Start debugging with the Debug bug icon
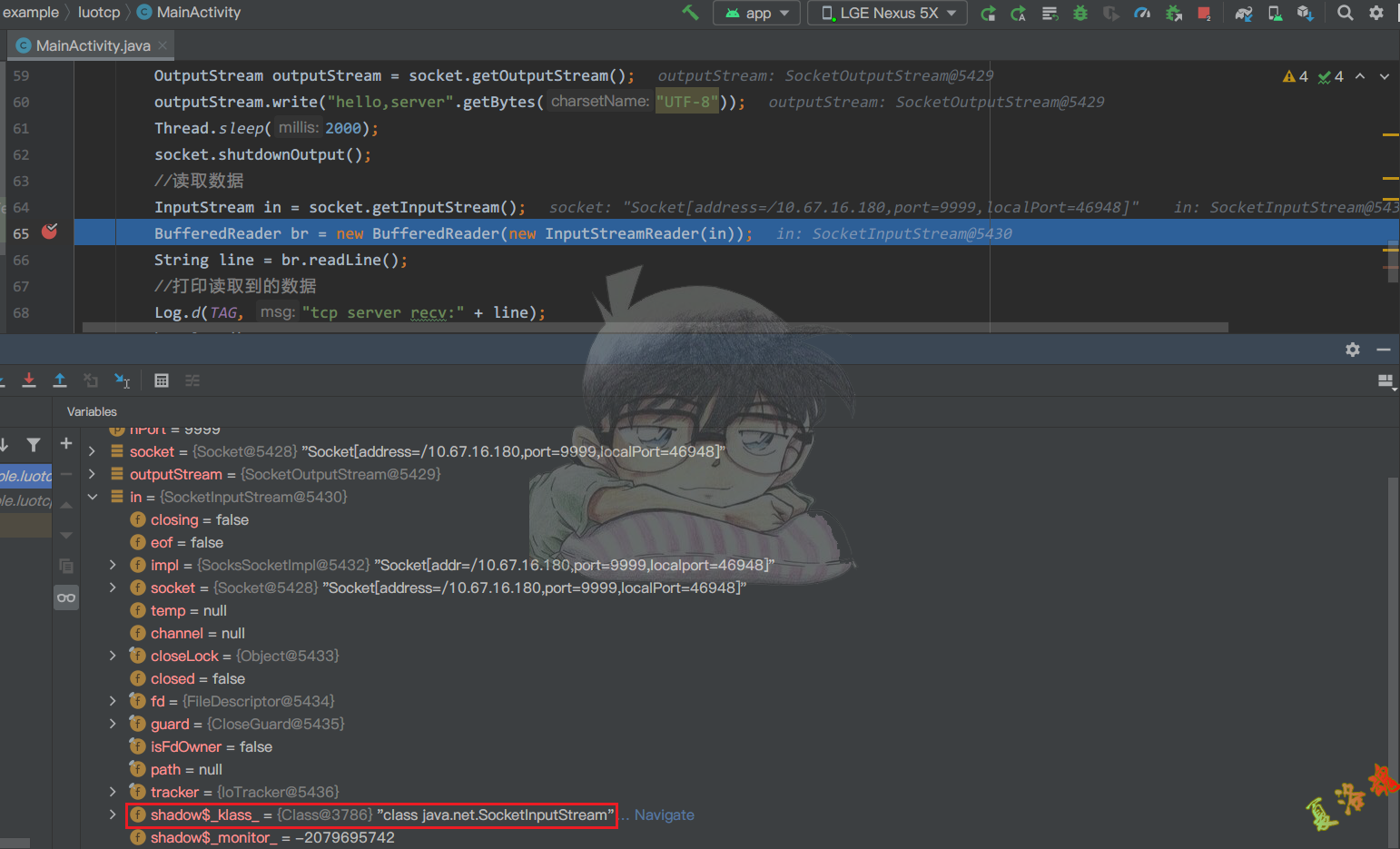1400x849 pixels. click(1080, 13)
